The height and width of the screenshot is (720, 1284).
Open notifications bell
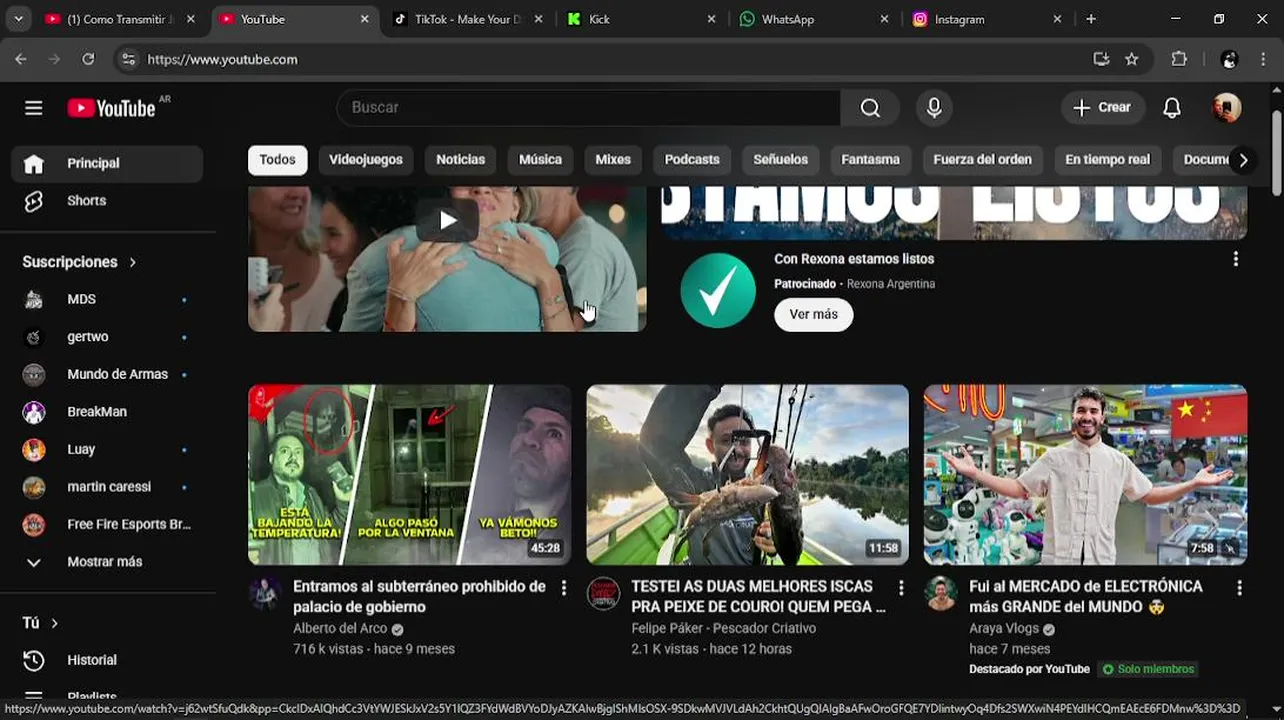click(1172, 108)
